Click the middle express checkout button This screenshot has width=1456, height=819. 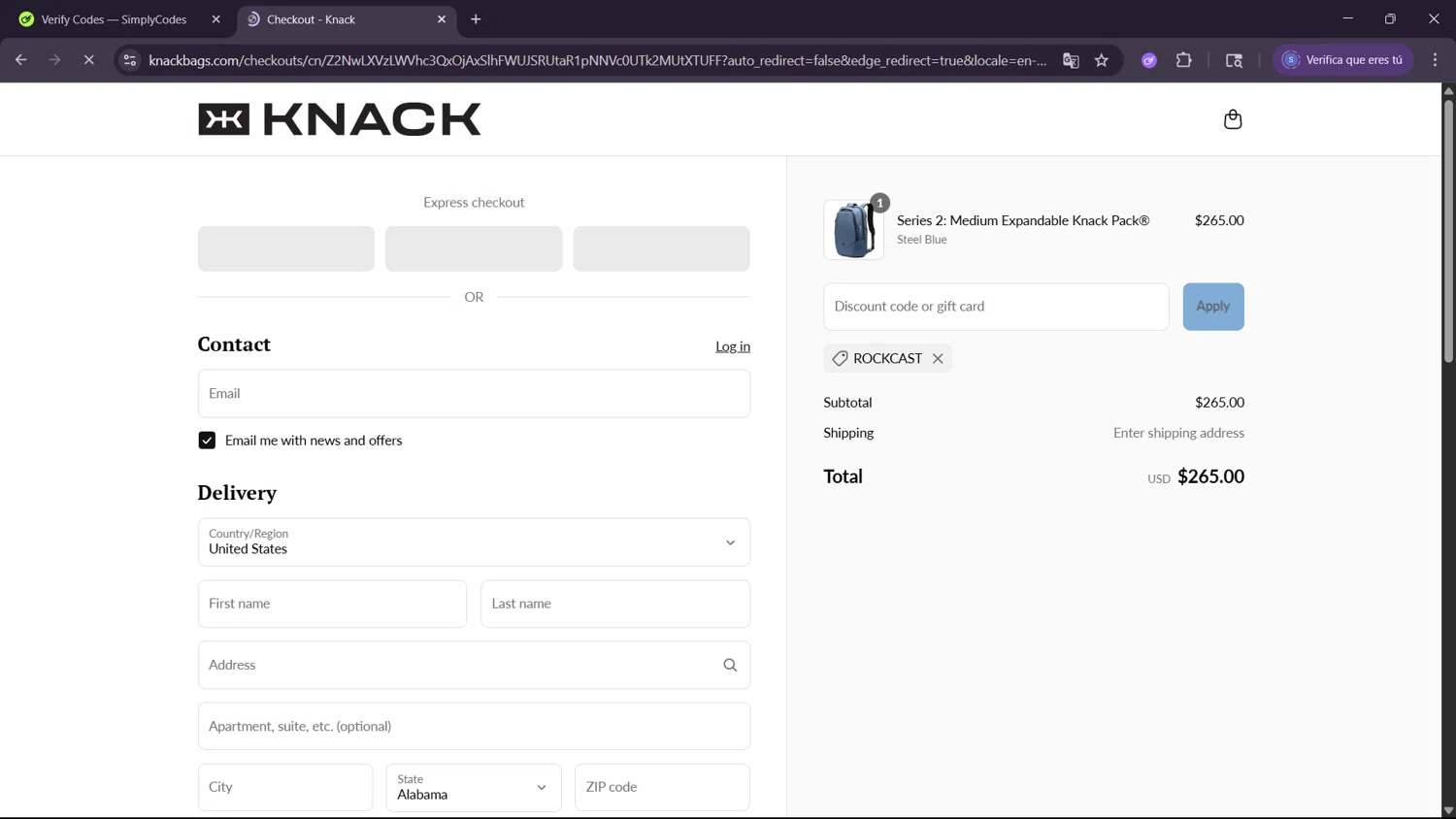474,248
